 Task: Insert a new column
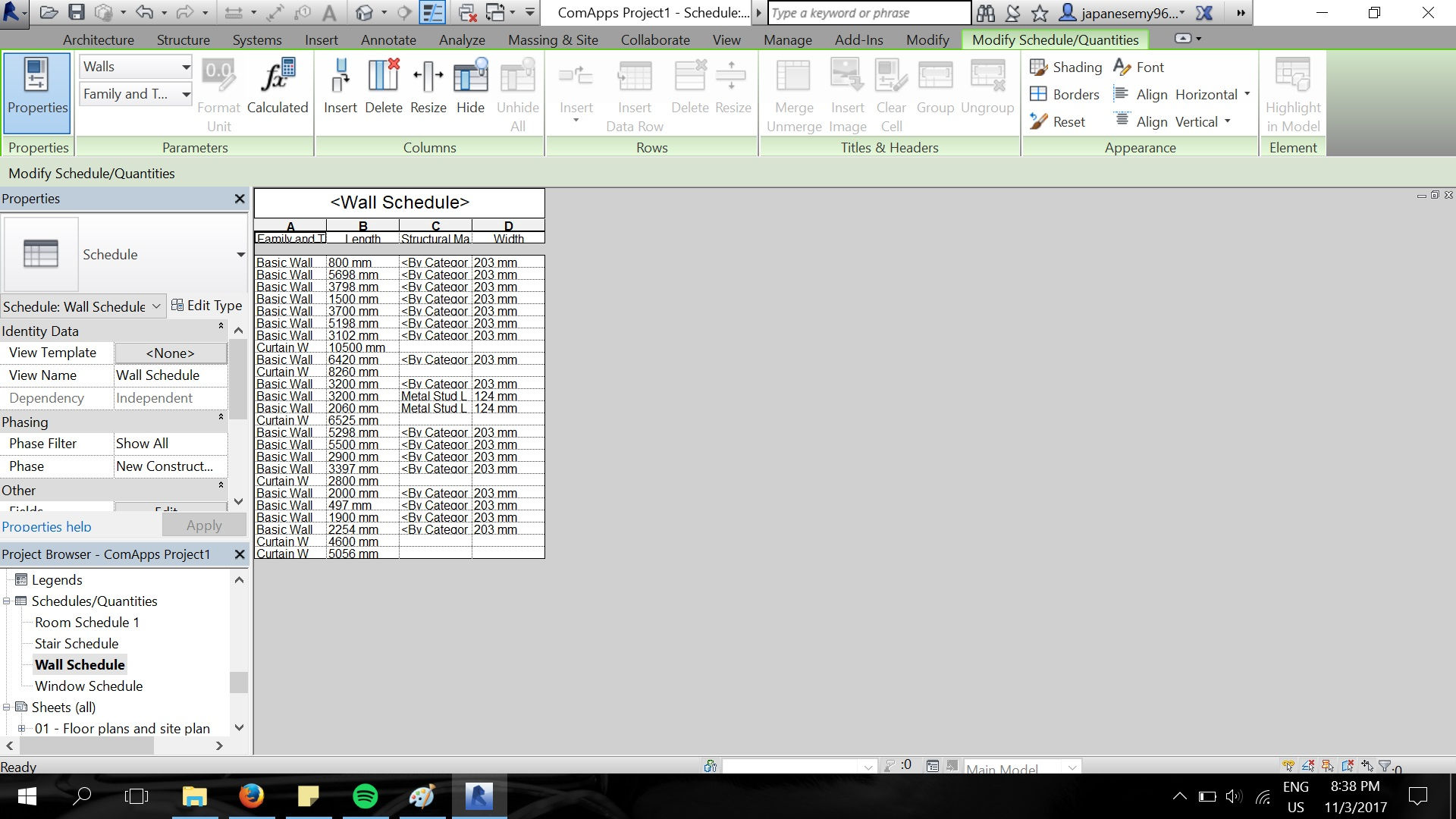340,86
